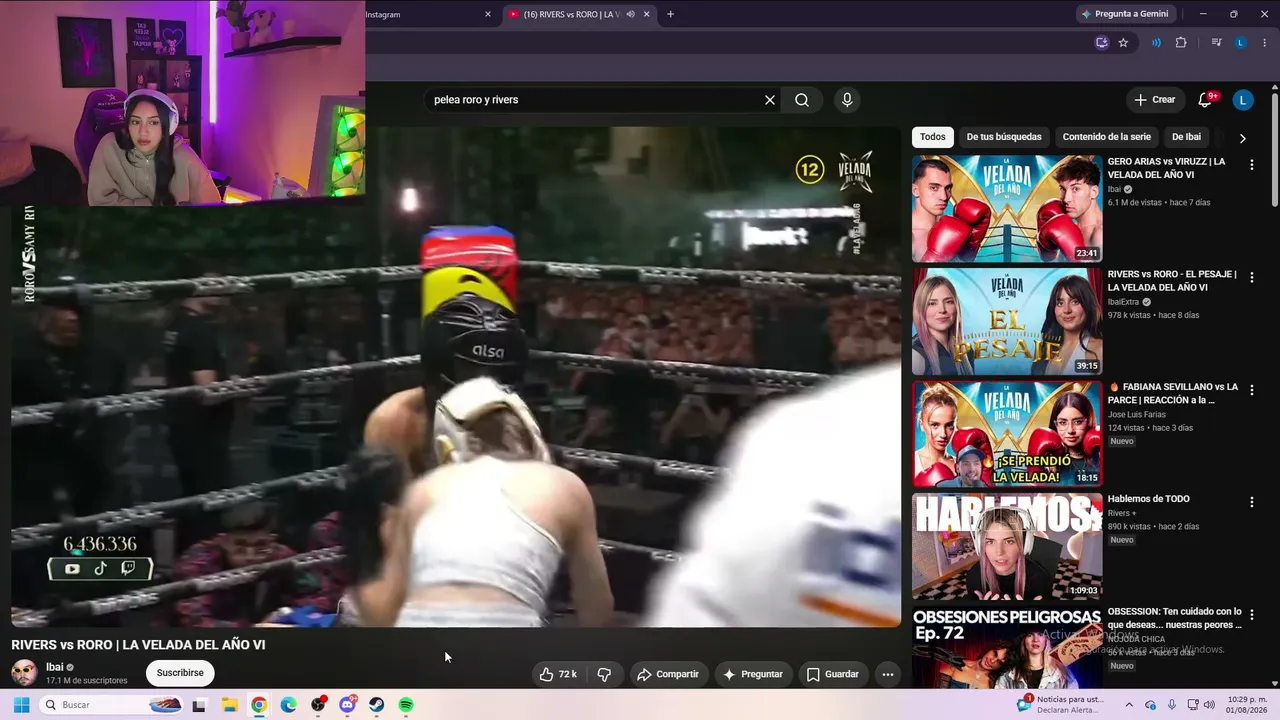Open the Se Prendió La Velada thumbnail
Viewport: 1280px width, 720px height.
[x=1007, y=434]
